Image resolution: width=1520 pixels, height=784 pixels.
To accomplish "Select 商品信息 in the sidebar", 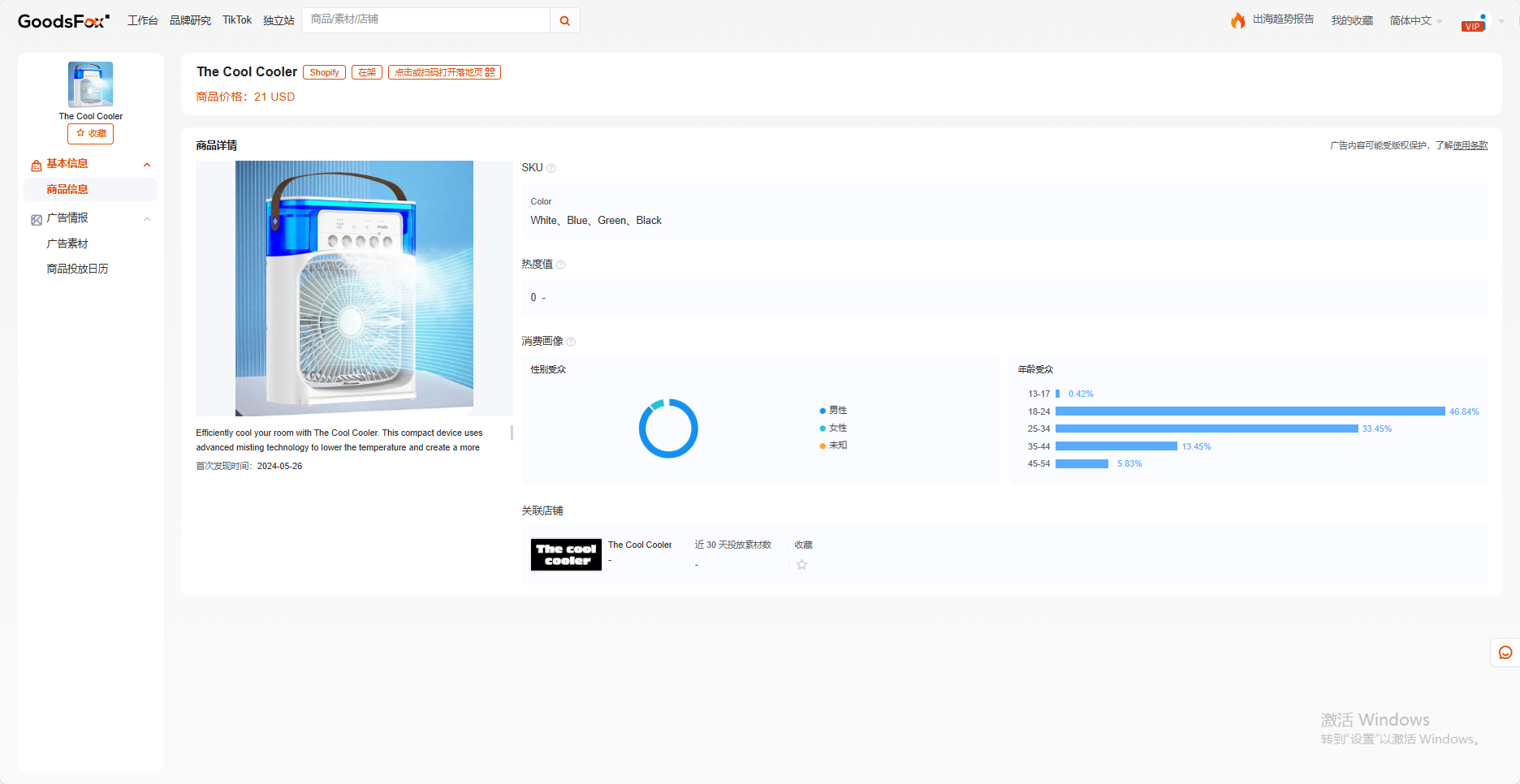I will click(90, 190).
